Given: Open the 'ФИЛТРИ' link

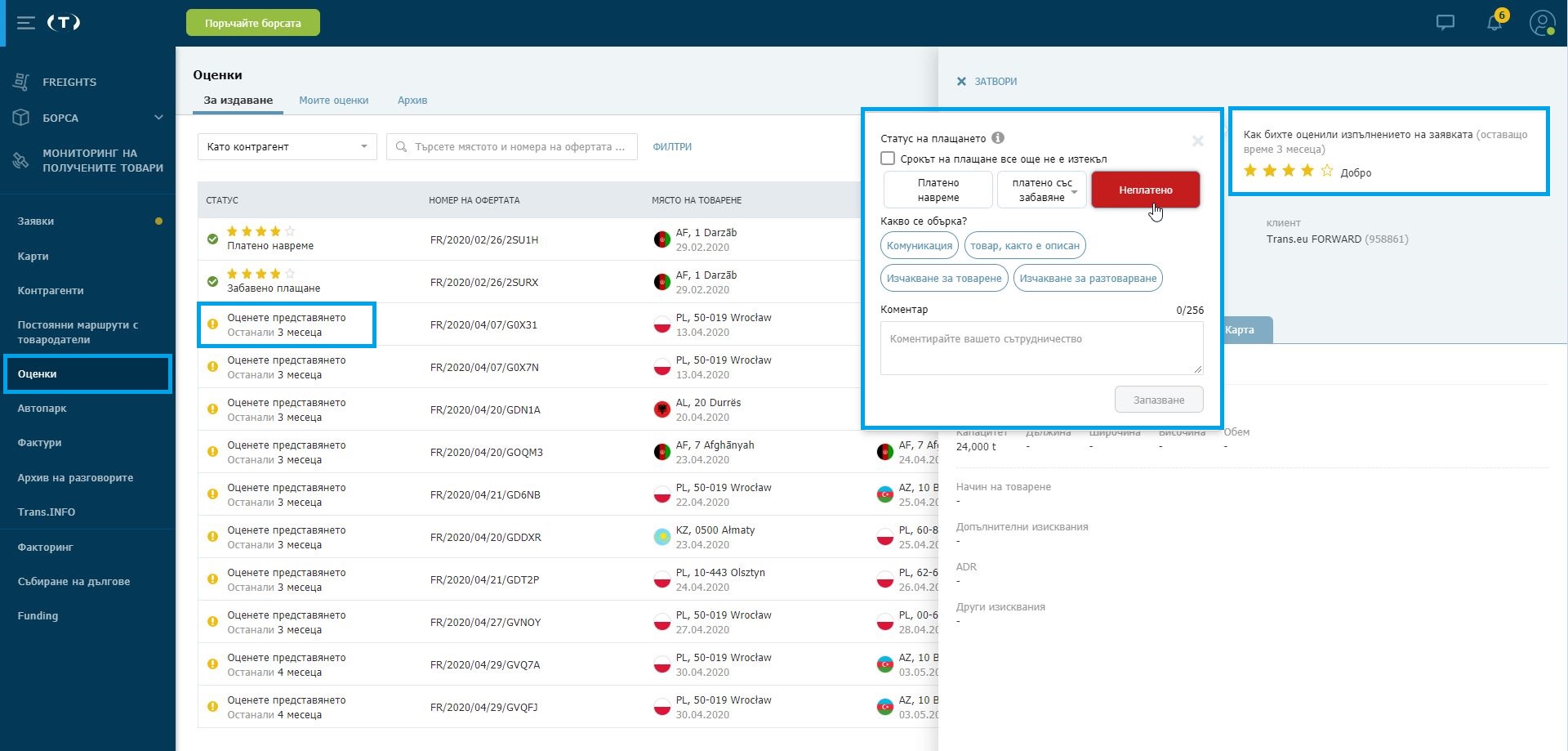Looking at the screenshot, I should (x=672, y=147).
